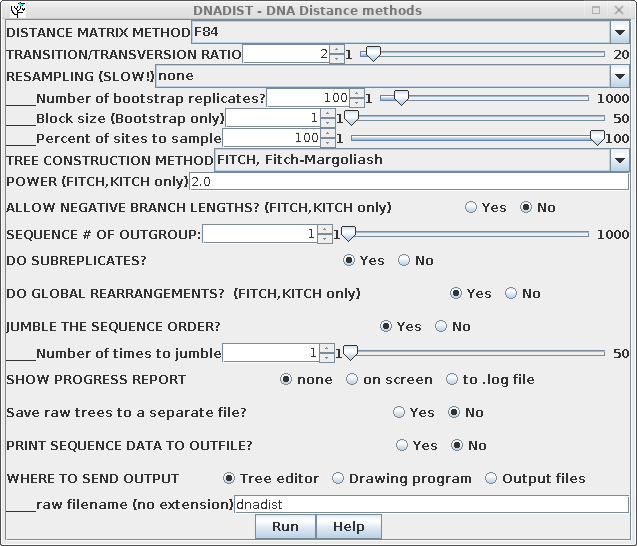This screenshot has height=546, width=637.
Task: Choose 'on screen' for progress report
Action: click(x=353, y=380)
